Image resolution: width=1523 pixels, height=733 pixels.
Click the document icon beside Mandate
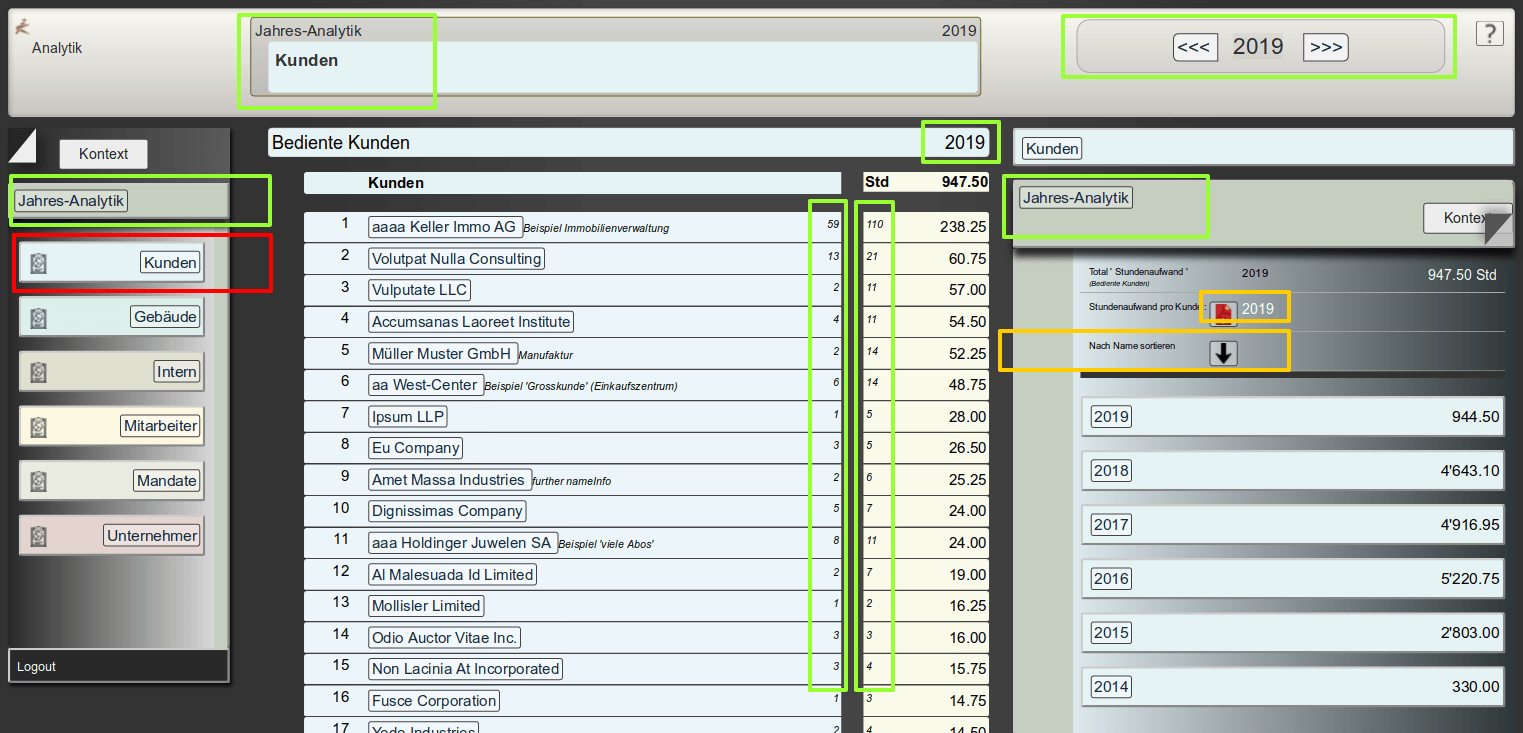(38, 481)
